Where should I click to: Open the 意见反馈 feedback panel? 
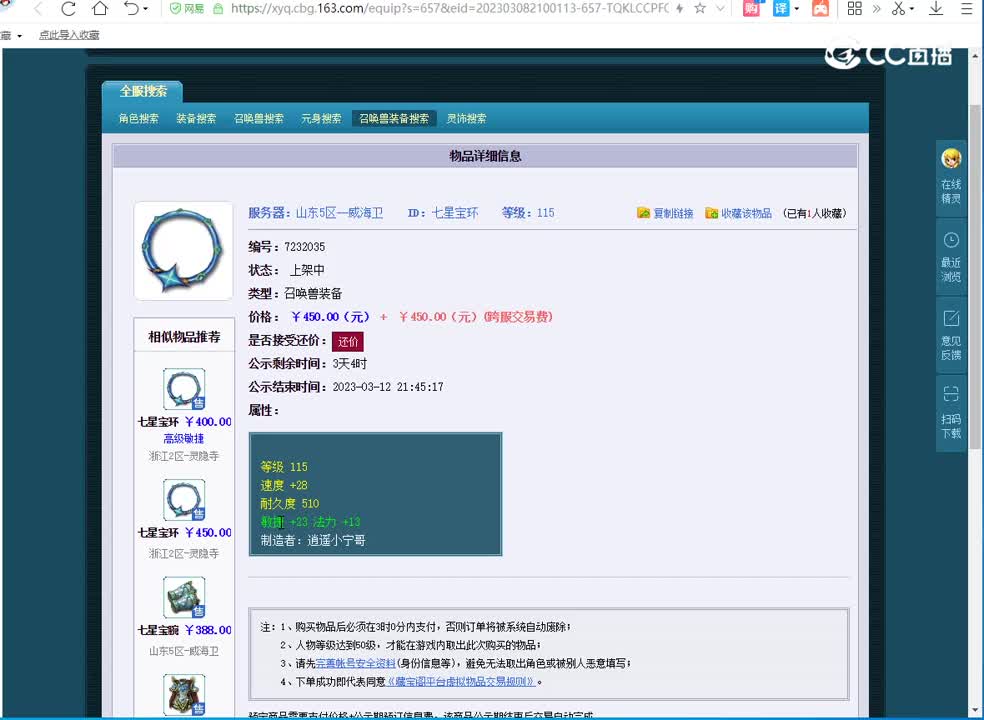click(950, 333)
